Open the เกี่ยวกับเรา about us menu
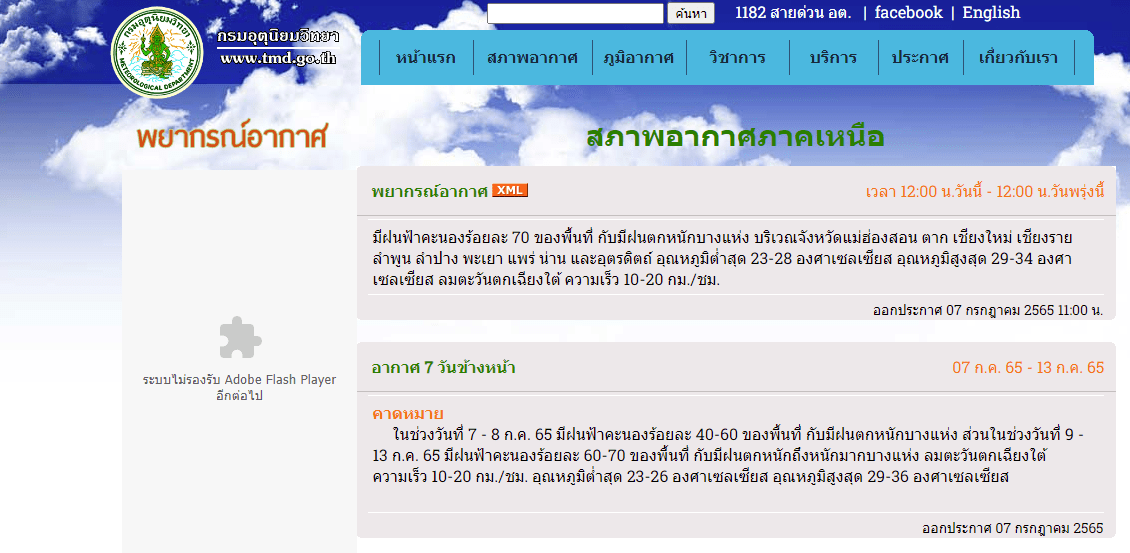The image size is (1130, 553). click(1018, 58)
